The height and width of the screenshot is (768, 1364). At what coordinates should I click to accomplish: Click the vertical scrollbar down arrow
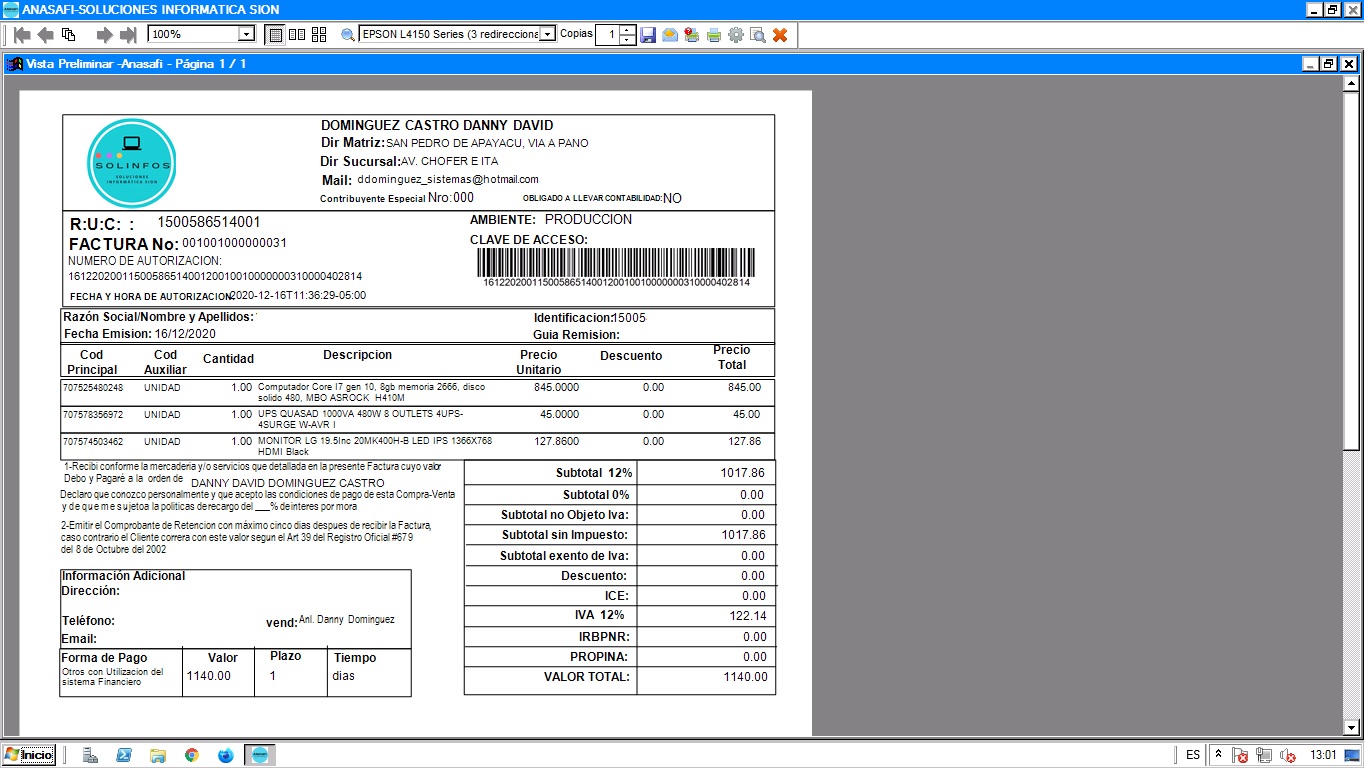pos(1351,727)
